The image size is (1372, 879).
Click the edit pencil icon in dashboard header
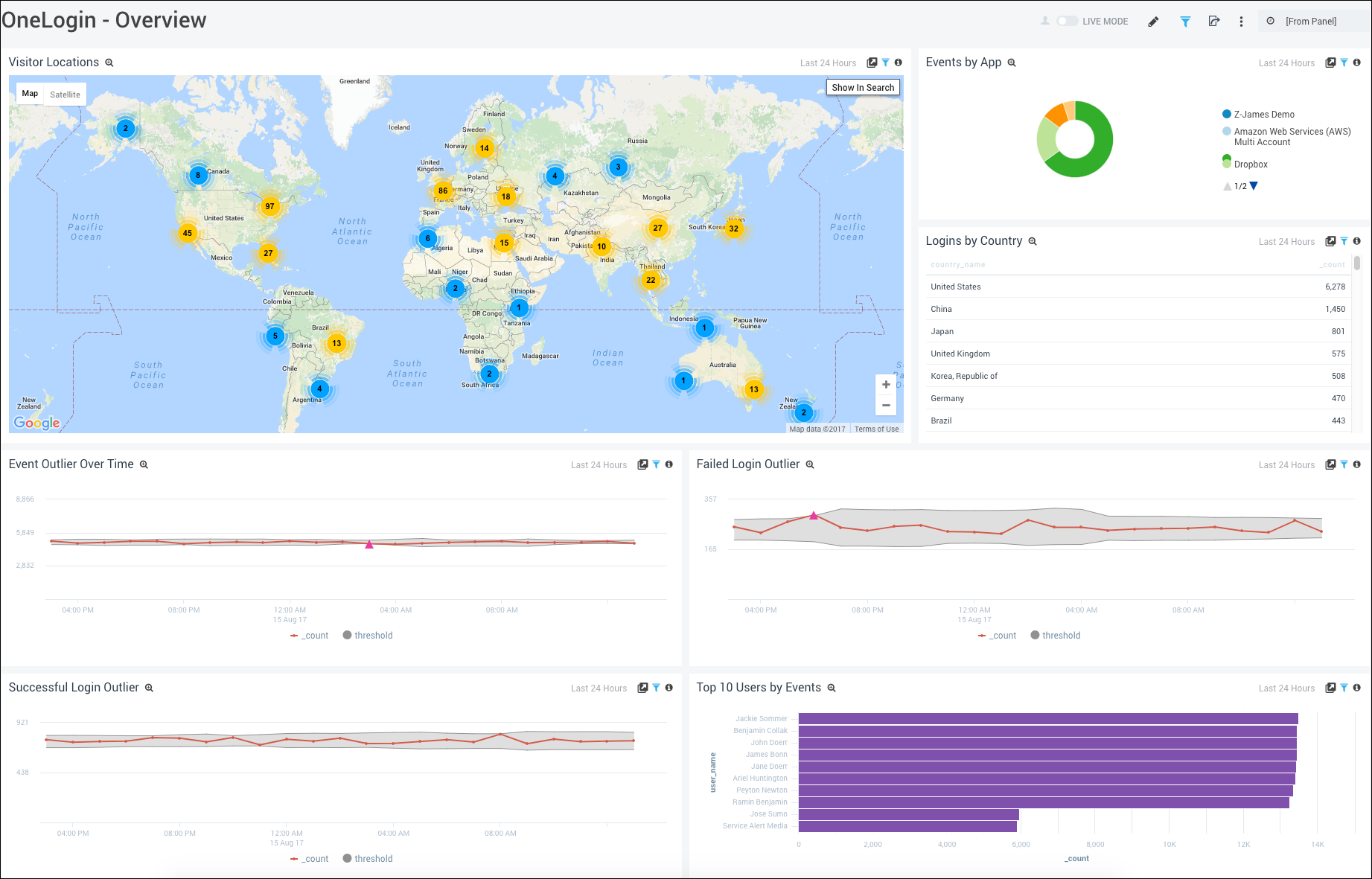tap(1153, 22)
